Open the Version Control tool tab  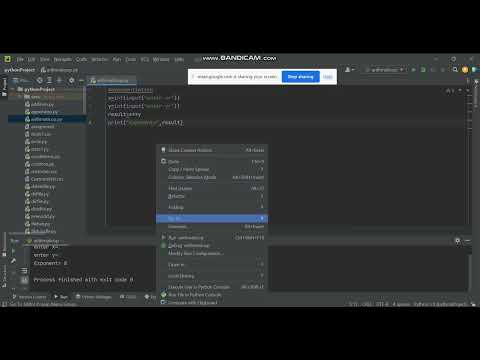[x=29, y=297]
